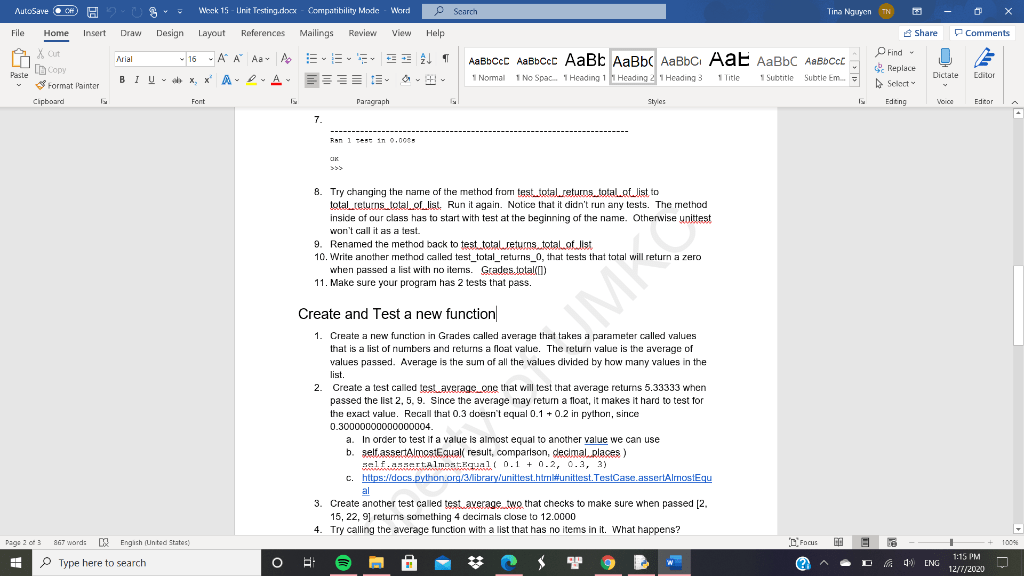Click Align Left icon
This screenshot has height=576, width=1024.
312,80
